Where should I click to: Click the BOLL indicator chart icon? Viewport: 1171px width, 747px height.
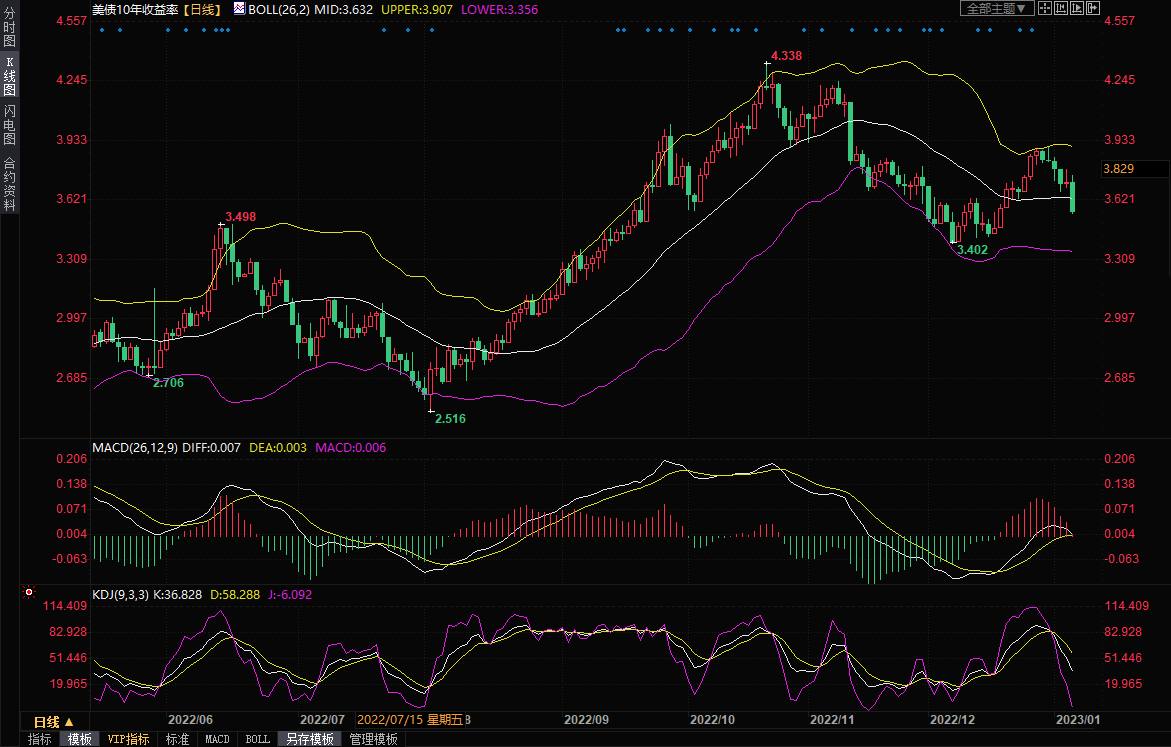coord(239,9)
